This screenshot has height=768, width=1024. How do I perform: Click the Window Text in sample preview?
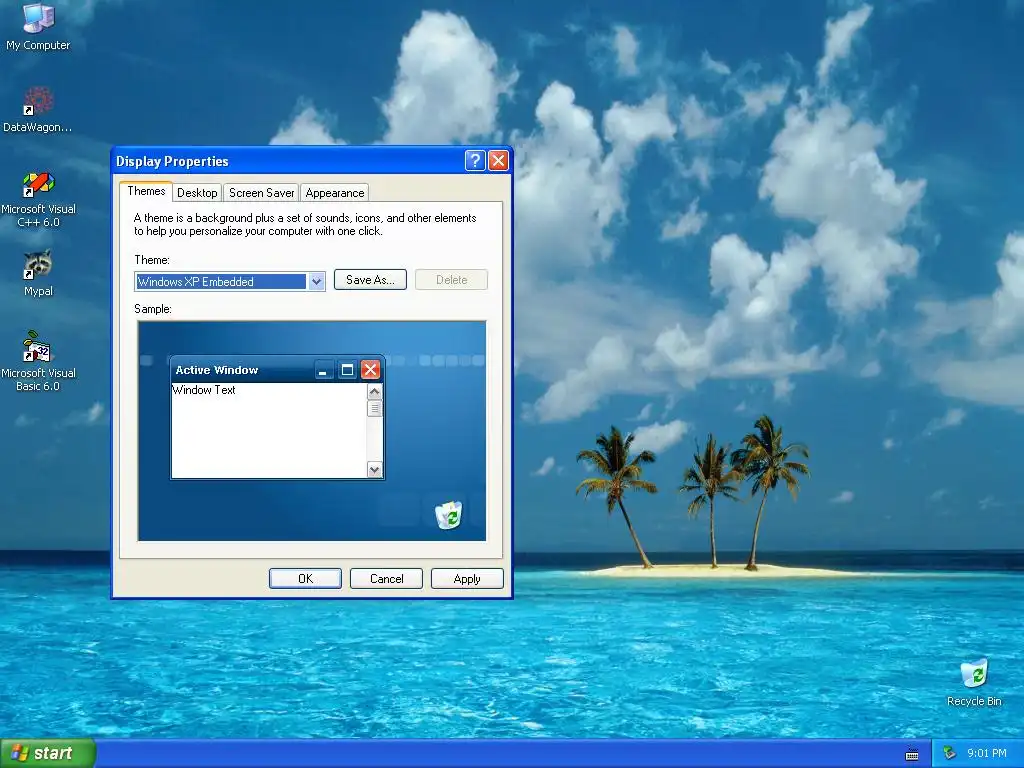[x=204, y=390]
